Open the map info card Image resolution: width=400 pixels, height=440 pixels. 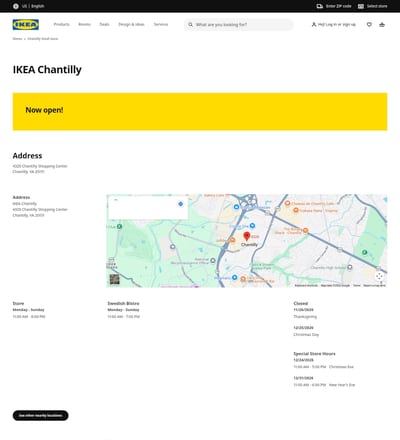point(148,207)
